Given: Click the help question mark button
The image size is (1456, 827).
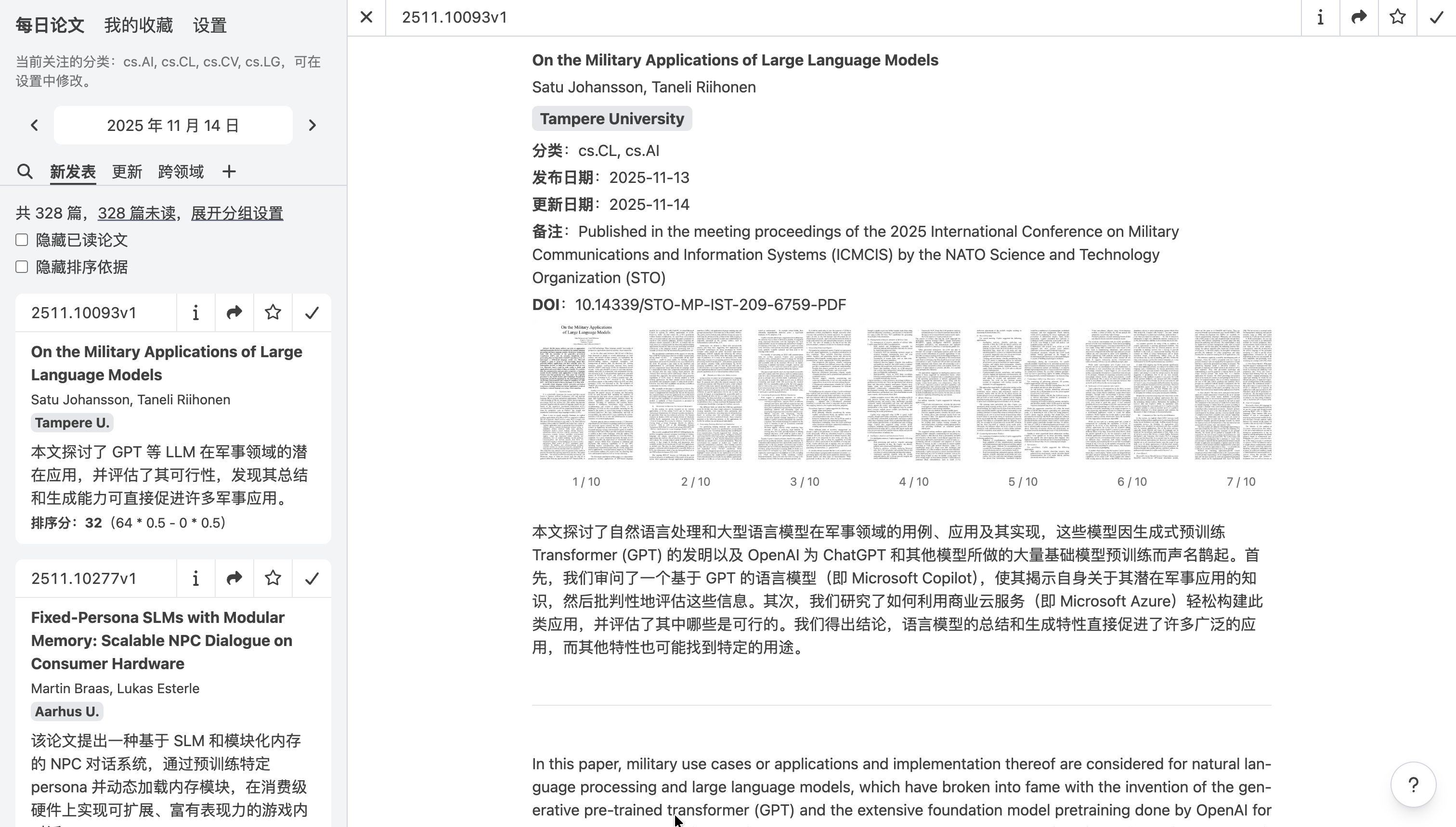Looking at the screenshot, I should pos(1414,785).
